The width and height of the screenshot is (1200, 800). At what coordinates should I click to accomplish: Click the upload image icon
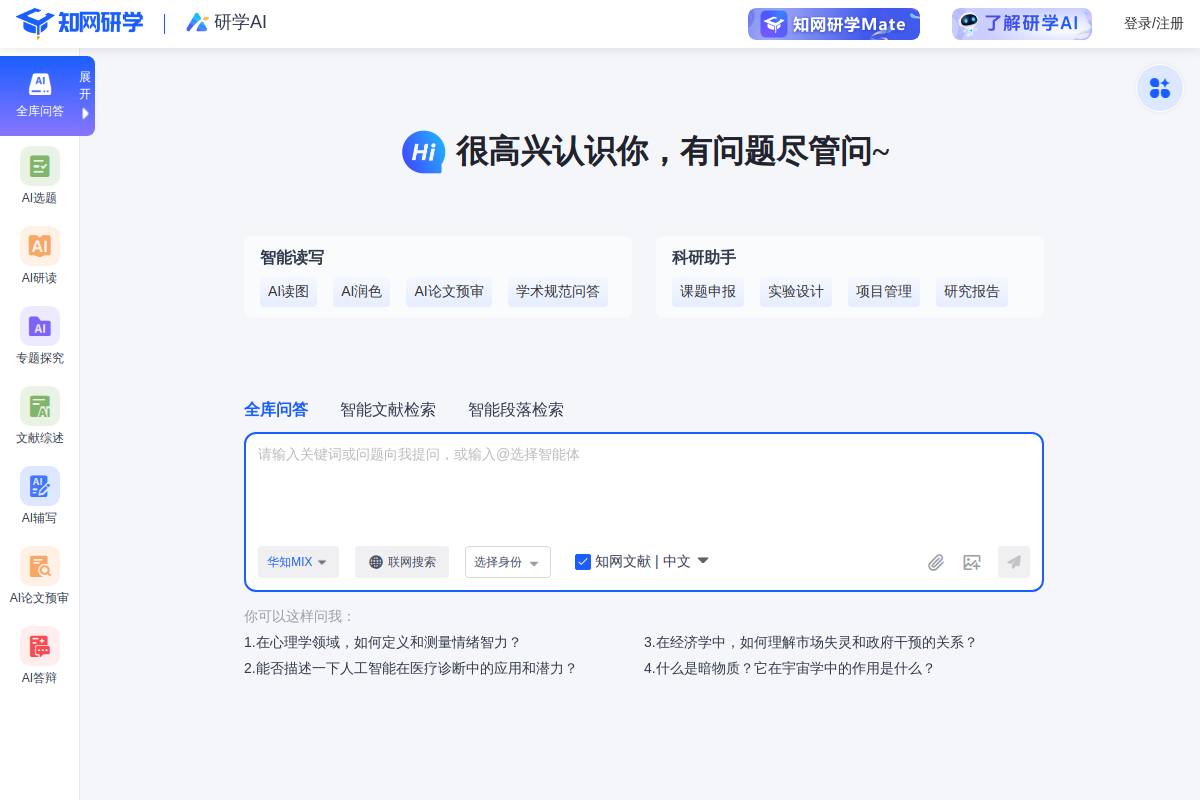tap(972, 562)
